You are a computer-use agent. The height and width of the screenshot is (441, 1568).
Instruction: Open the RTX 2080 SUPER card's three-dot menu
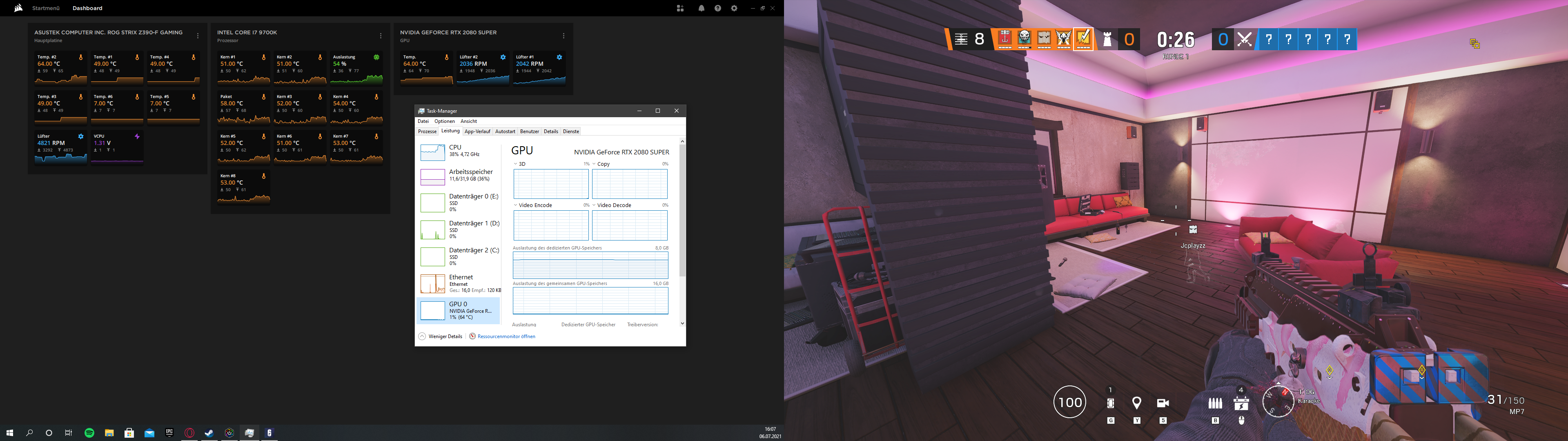(563, 36)
